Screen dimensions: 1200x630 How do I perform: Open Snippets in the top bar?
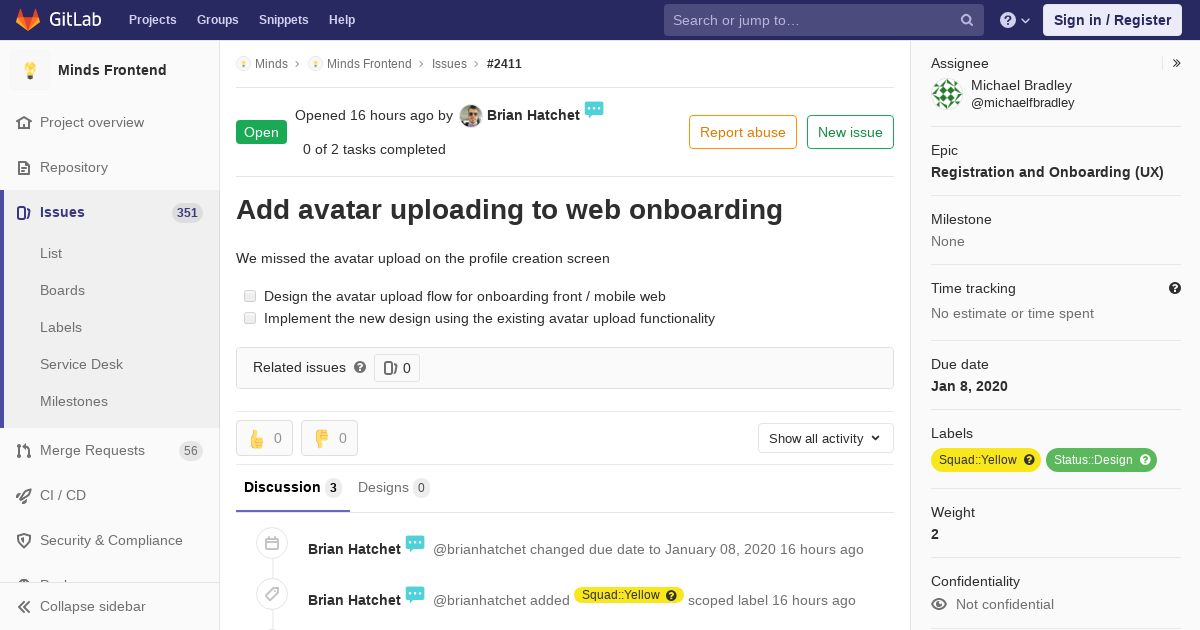tap(283, 20)
